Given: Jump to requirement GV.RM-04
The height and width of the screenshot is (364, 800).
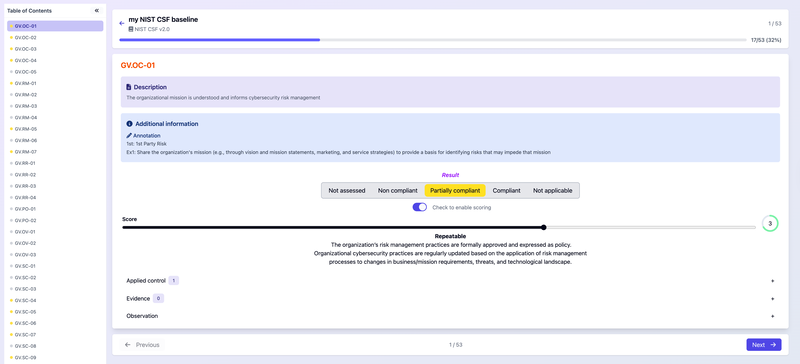Looking at the screenshot, I should (26, 117).
